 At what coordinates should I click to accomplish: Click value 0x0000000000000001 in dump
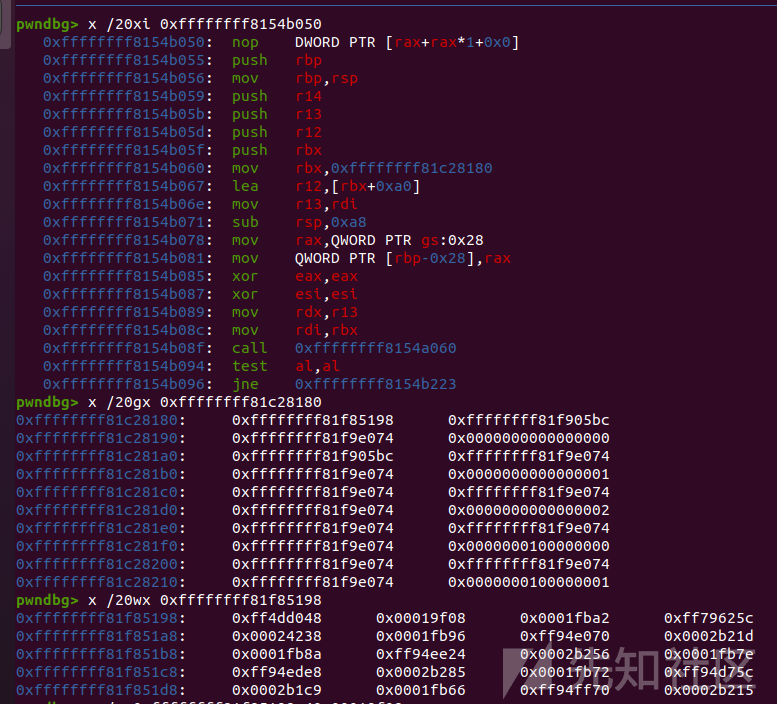click(x=529, y=474)
